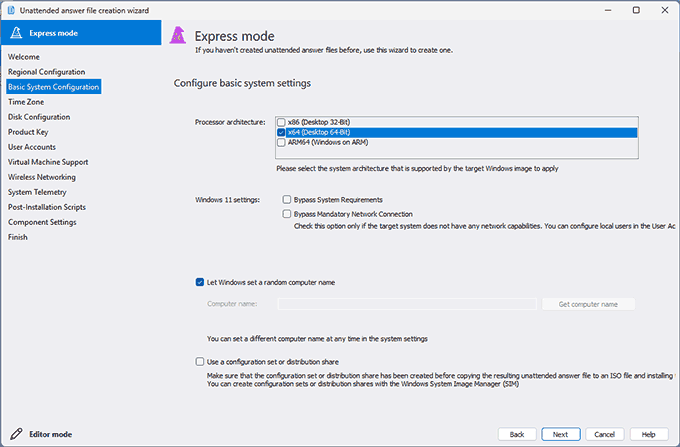The width and height of the screenshot is (680, 447).
Task: Go to the System Telemetry step
Action: 37,192
